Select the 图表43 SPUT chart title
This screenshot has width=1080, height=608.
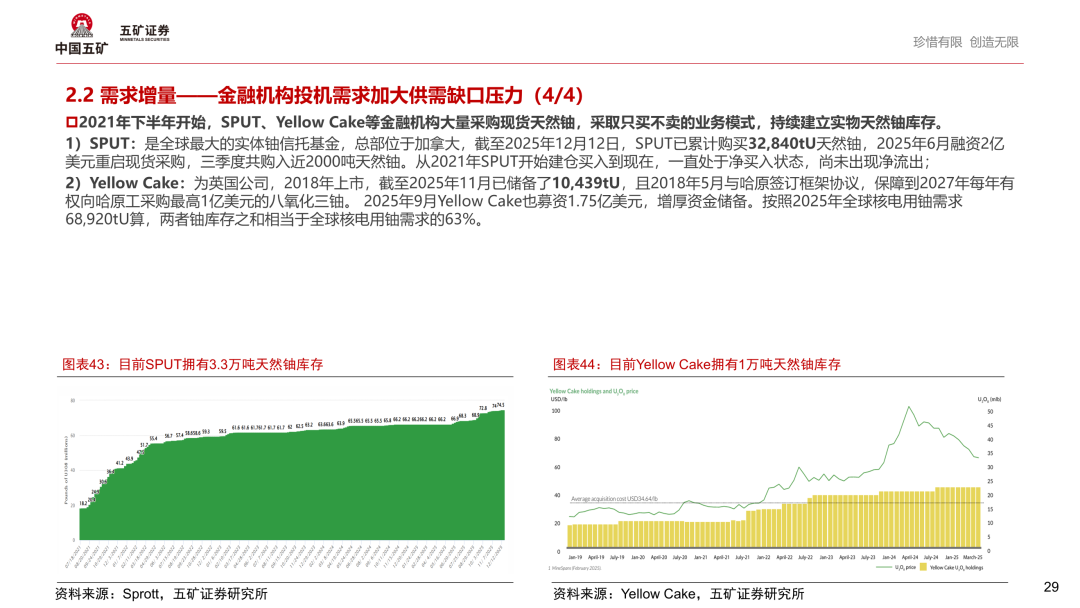[193, 365]
